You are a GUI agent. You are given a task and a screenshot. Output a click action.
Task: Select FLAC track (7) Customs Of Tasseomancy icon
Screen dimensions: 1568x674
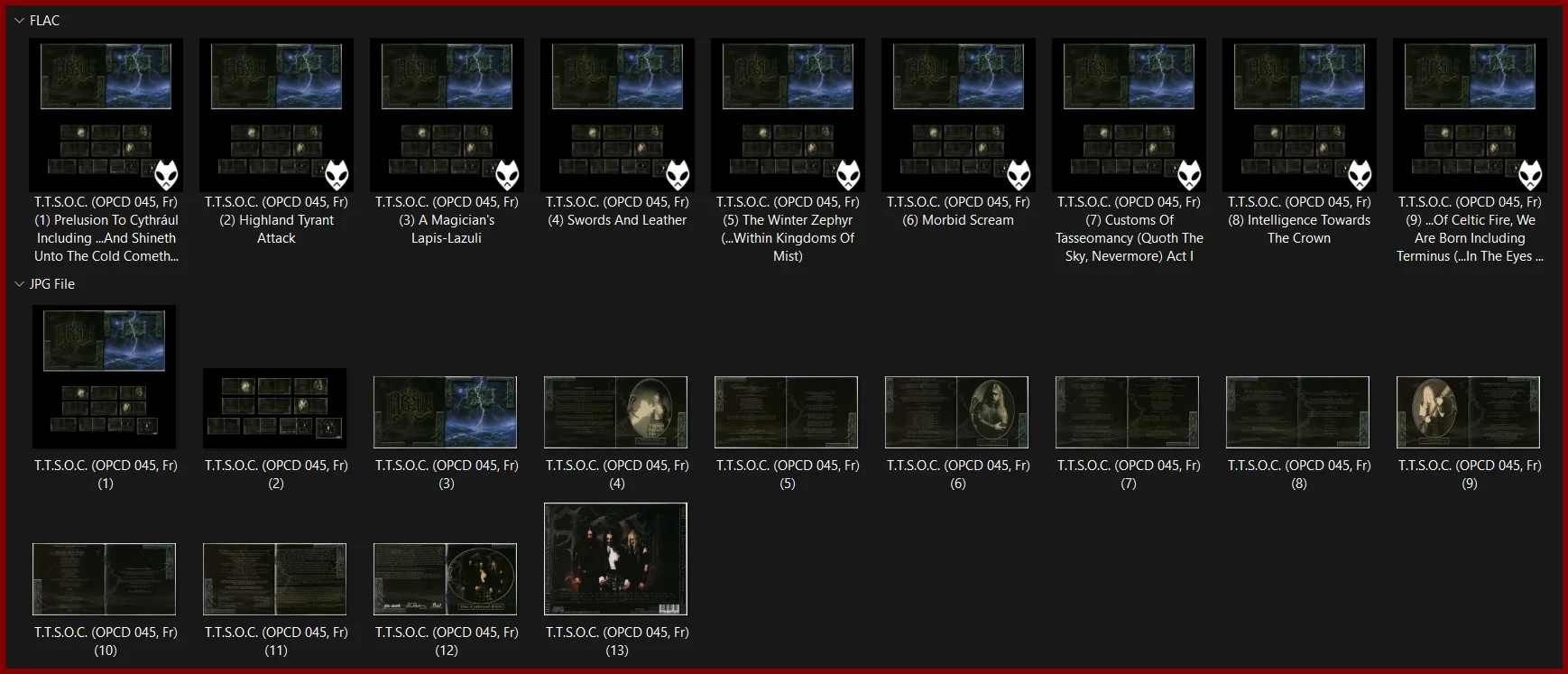click(1129, 115)
